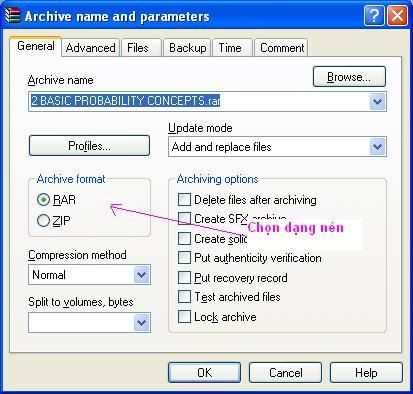413x394 pixels.
Task: Open the Comment tab
Action: coord(281,48)
